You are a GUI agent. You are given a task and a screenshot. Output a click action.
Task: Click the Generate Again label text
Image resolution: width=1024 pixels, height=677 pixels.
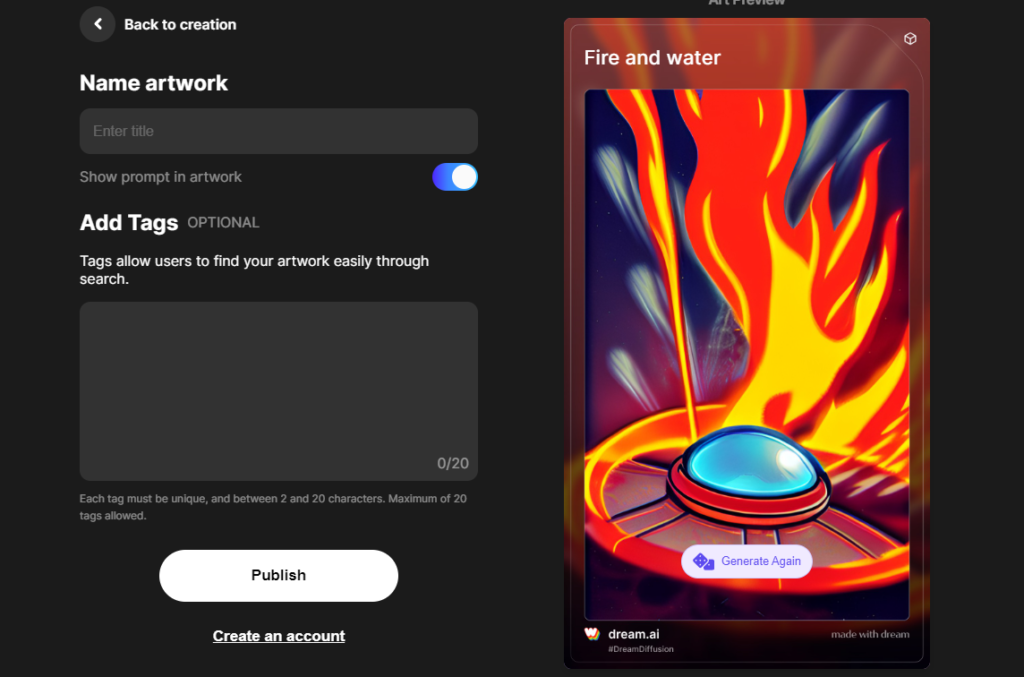click(x=761, y=561)
